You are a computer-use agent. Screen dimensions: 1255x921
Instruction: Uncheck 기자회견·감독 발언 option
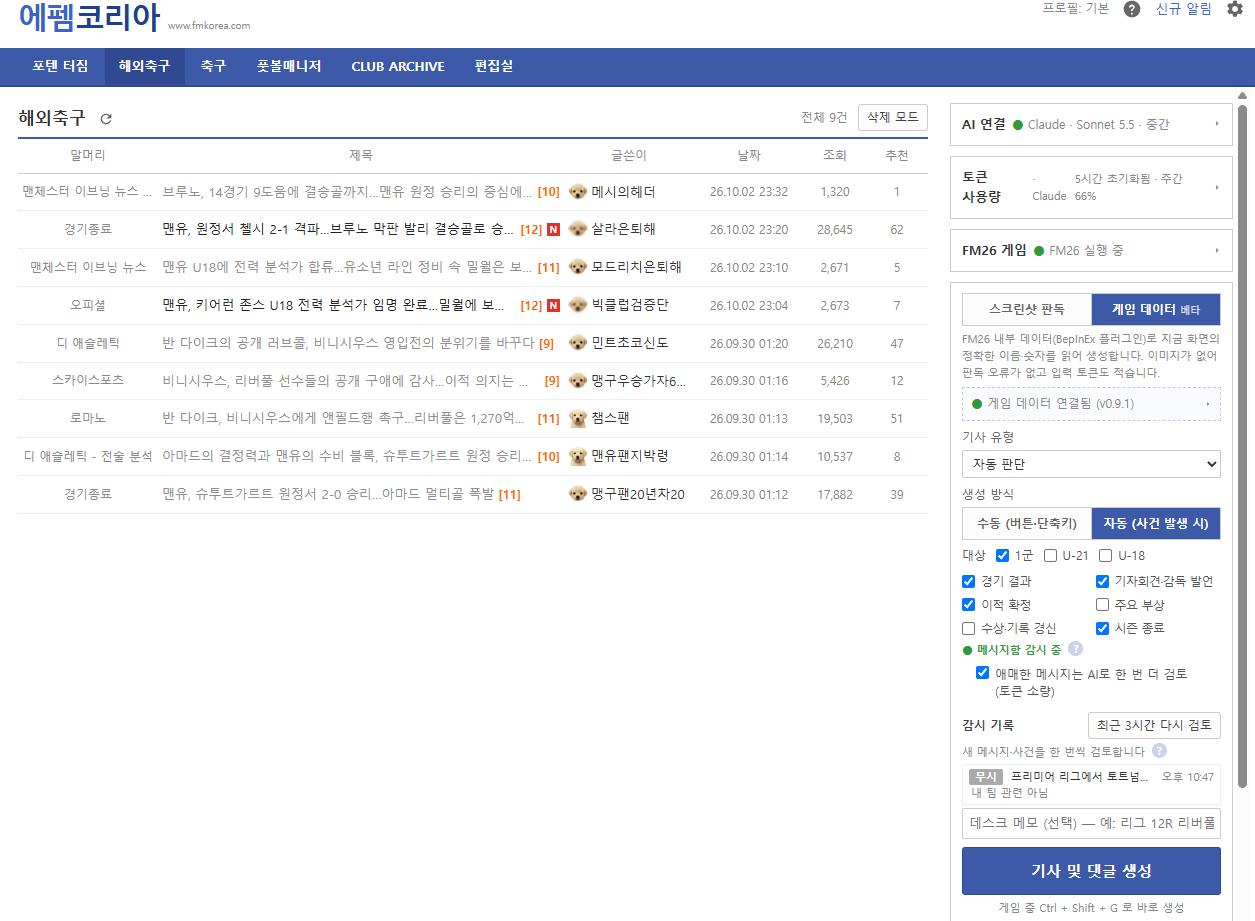(1103, 581)
